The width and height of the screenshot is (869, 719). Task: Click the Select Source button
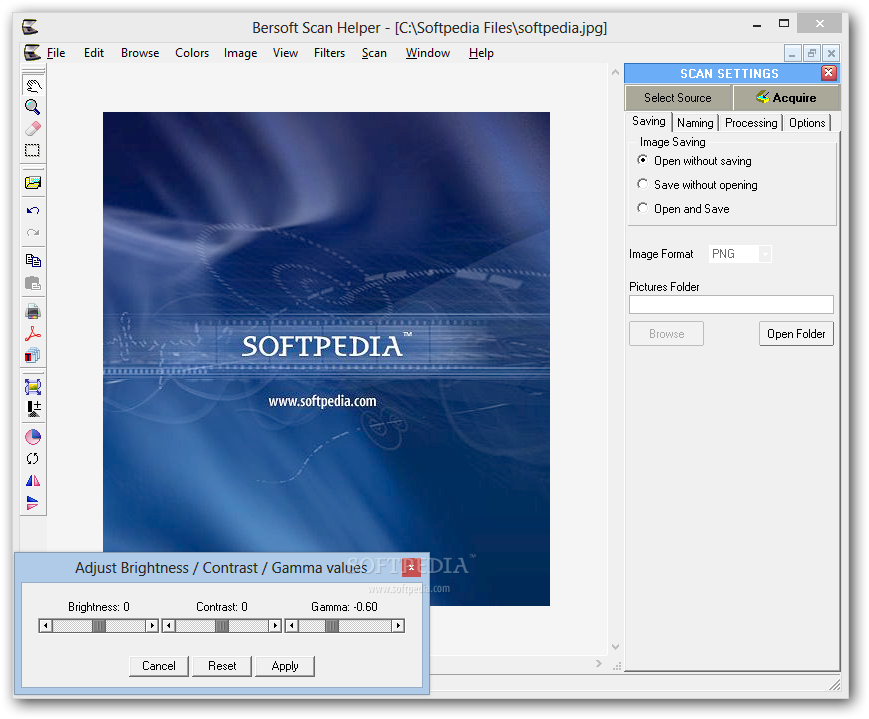(678, 98)
